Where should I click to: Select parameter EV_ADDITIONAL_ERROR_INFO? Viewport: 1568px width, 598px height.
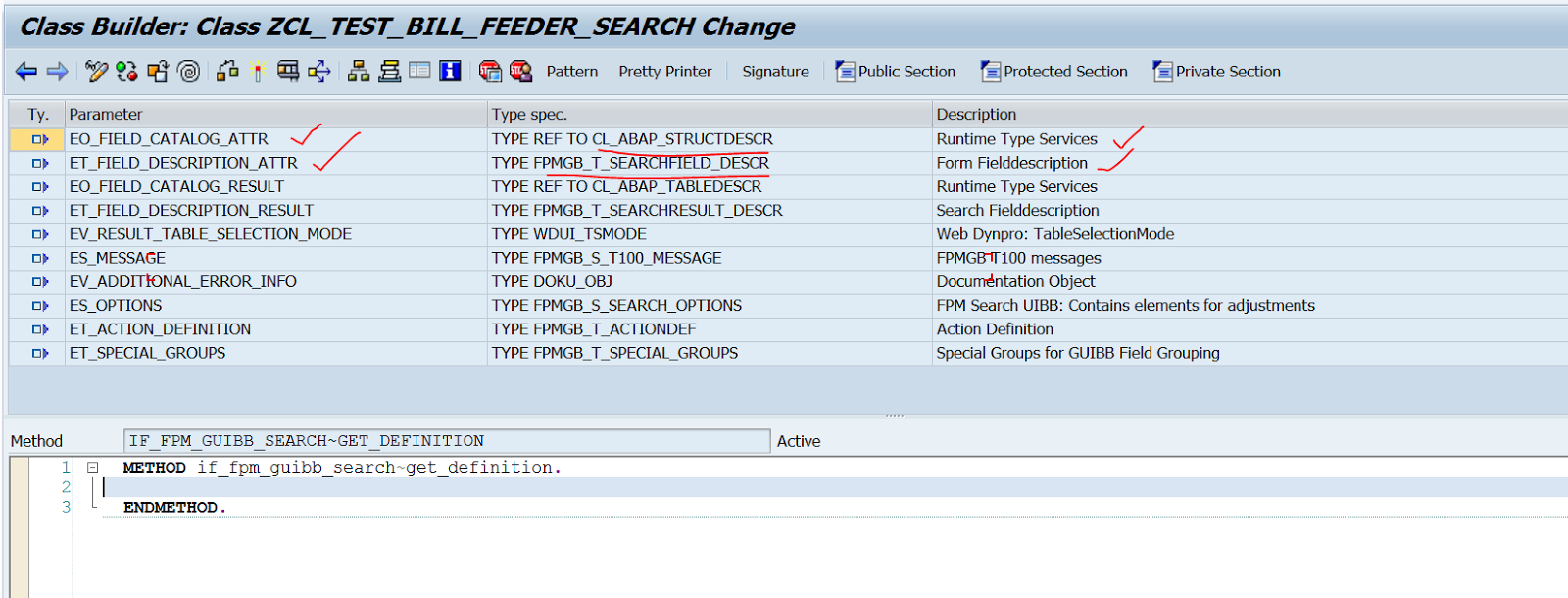point(182,281)
